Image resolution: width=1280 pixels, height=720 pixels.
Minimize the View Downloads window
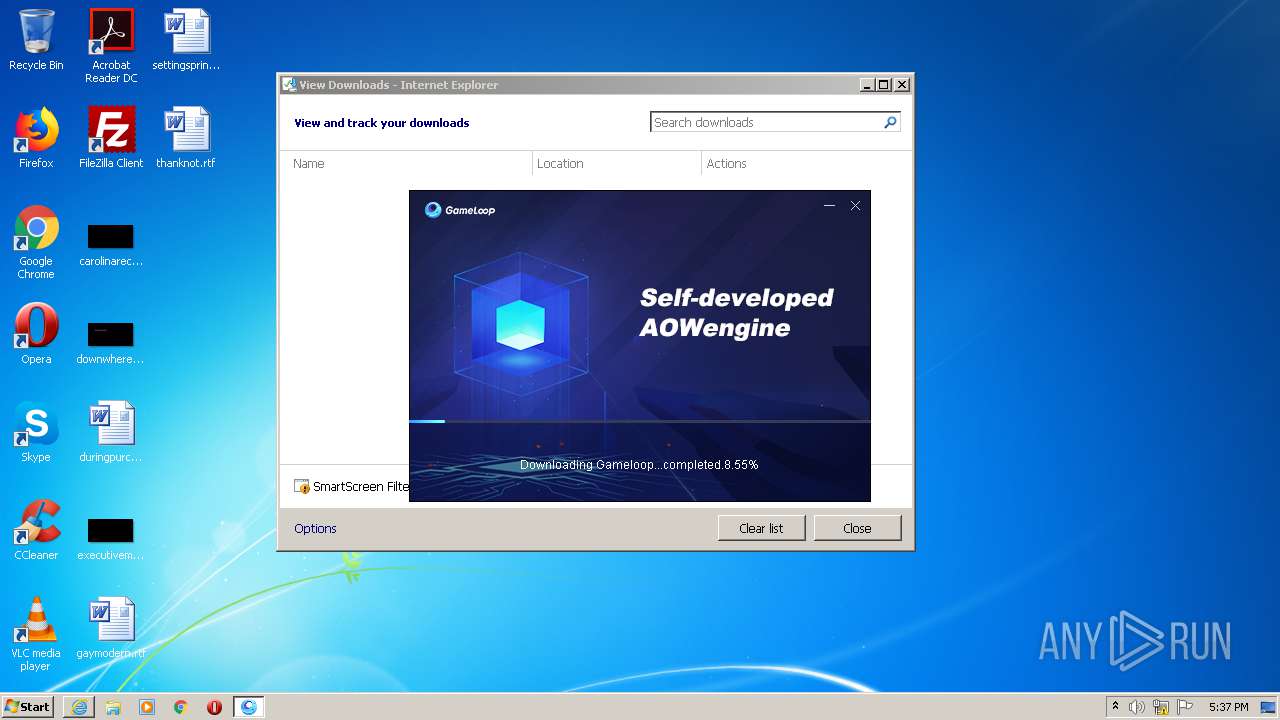867,85
